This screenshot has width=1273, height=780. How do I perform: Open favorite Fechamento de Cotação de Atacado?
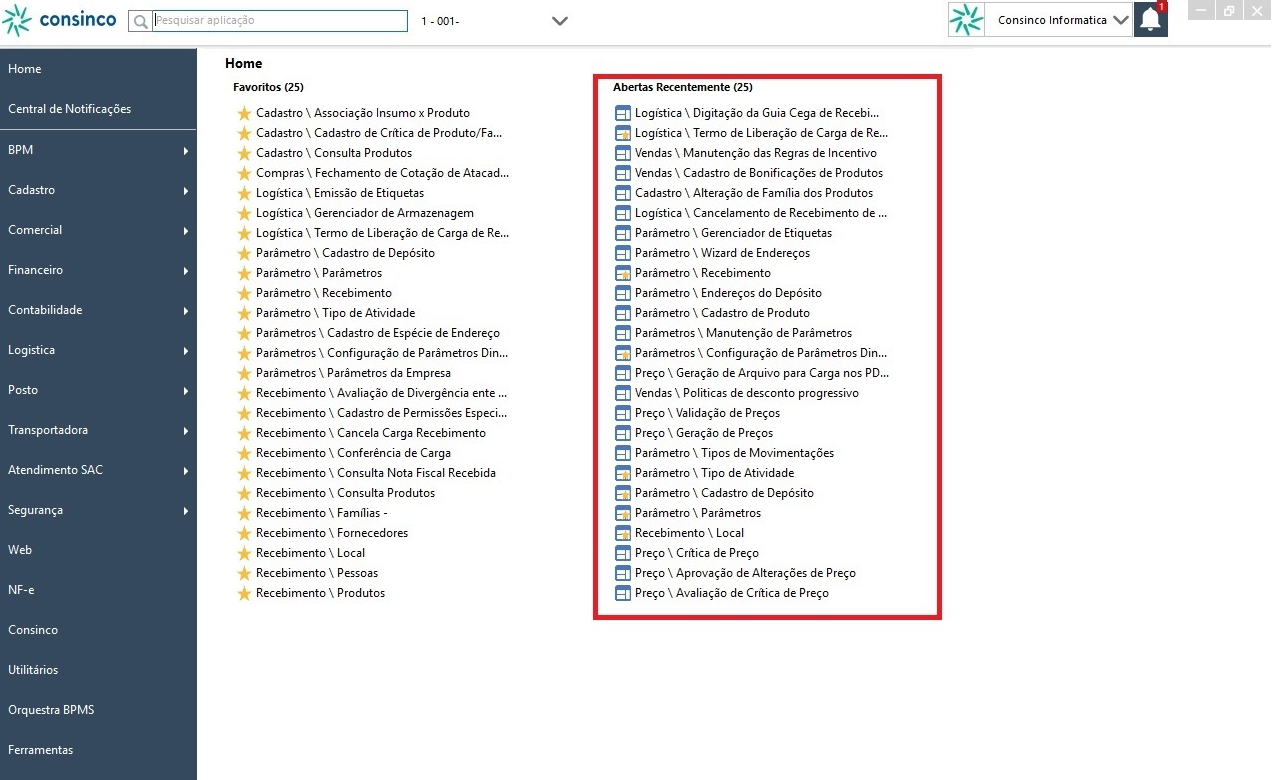[x=382, y=173]
